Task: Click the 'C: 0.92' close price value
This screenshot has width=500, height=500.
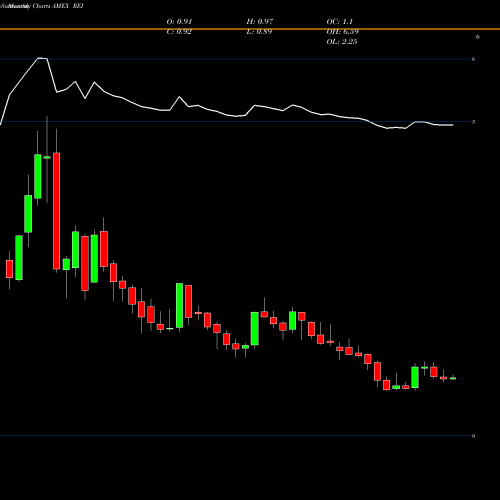Action: [179, 32]
